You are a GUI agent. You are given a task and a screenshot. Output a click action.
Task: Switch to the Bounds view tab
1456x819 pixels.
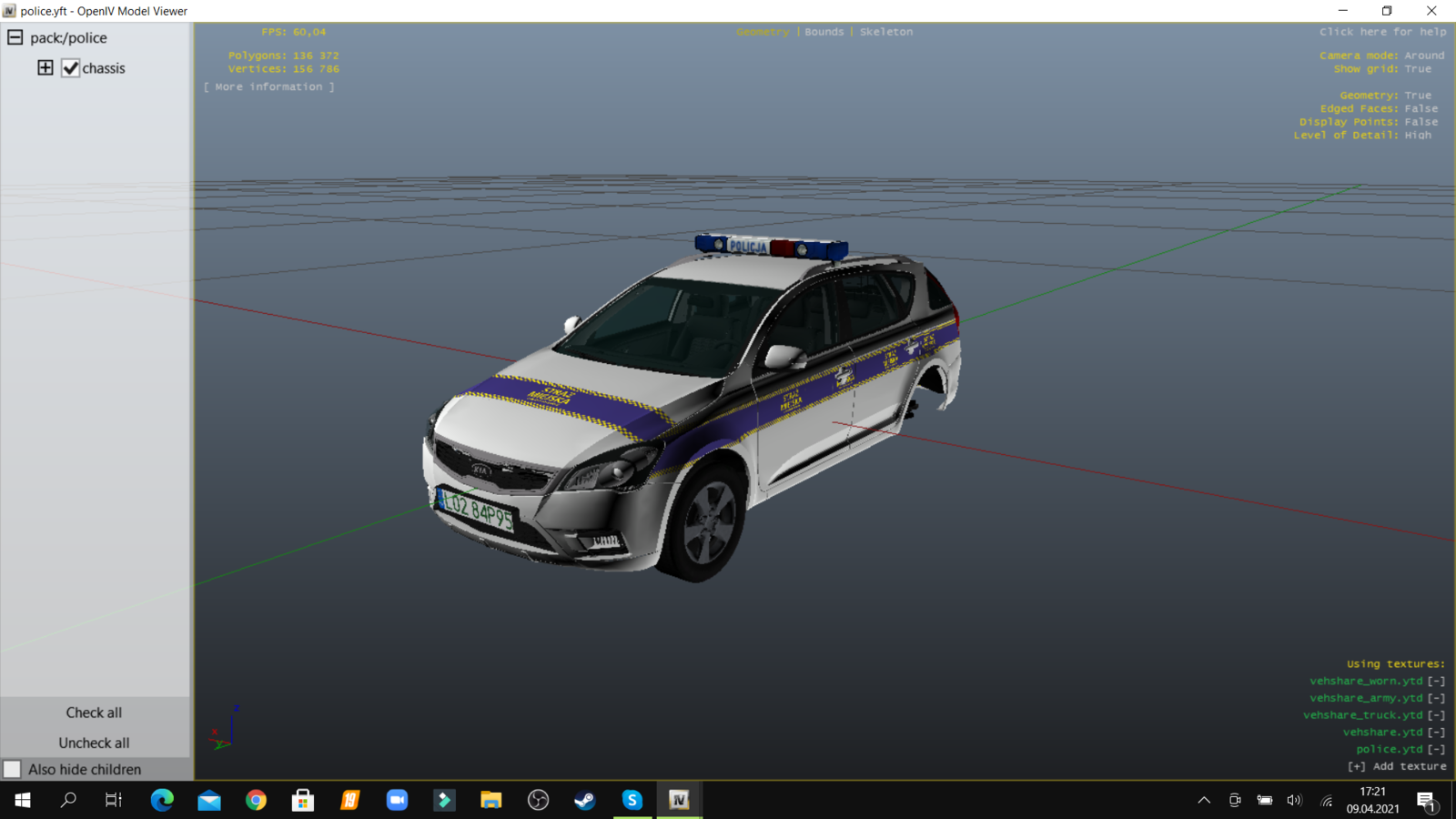(824, 32)
